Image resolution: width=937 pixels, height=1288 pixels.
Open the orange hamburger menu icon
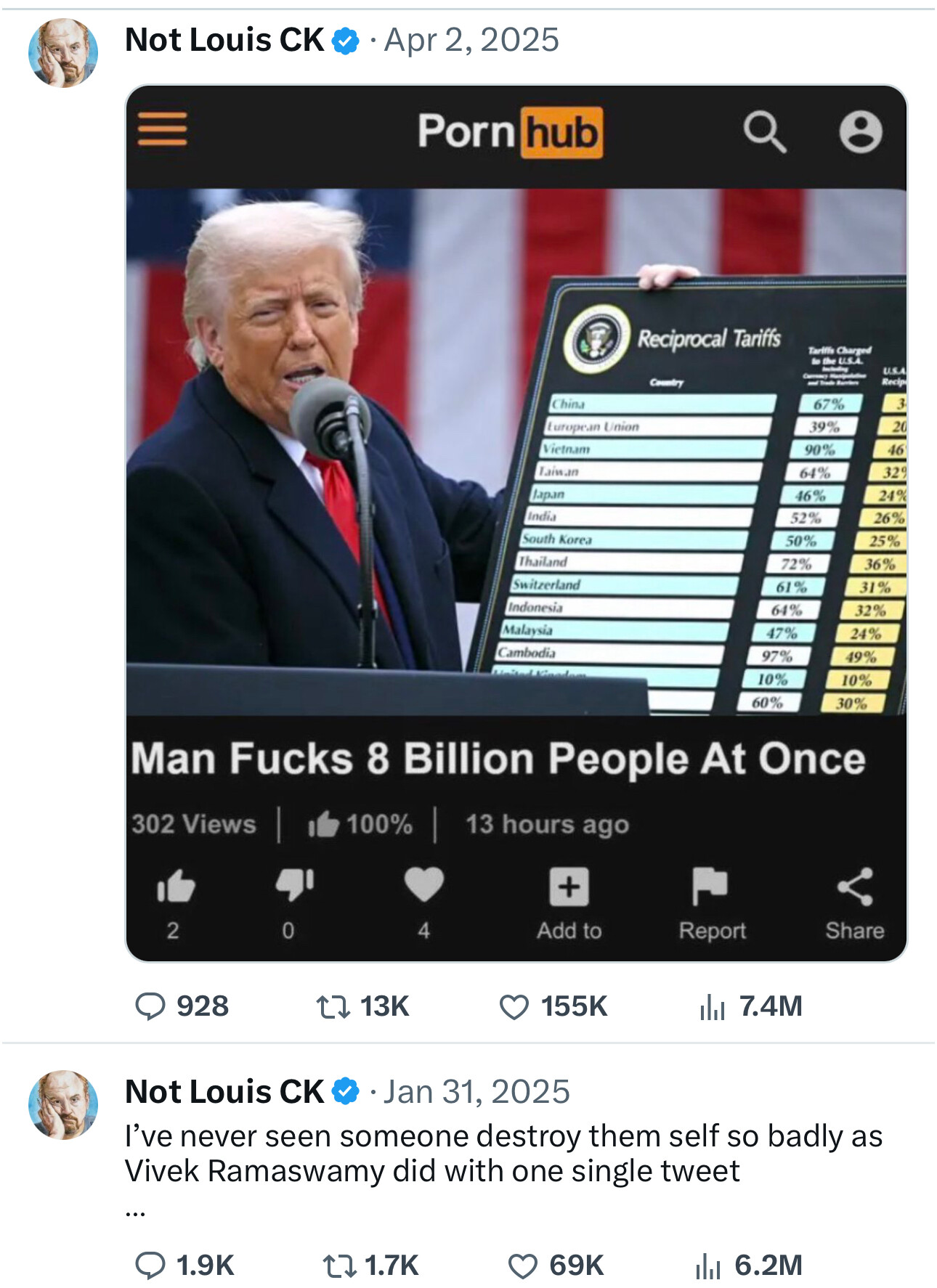click(x=163, y=129)
